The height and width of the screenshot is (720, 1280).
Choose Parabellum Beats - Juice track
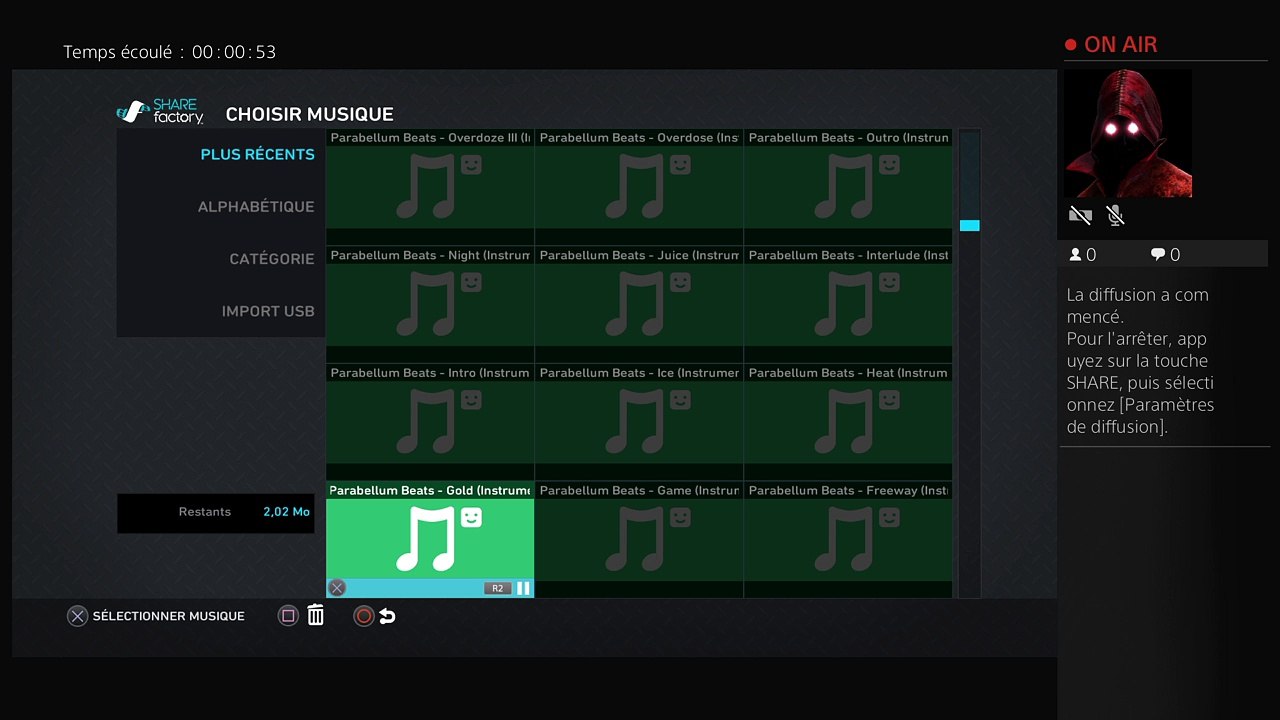click(639, 304)
